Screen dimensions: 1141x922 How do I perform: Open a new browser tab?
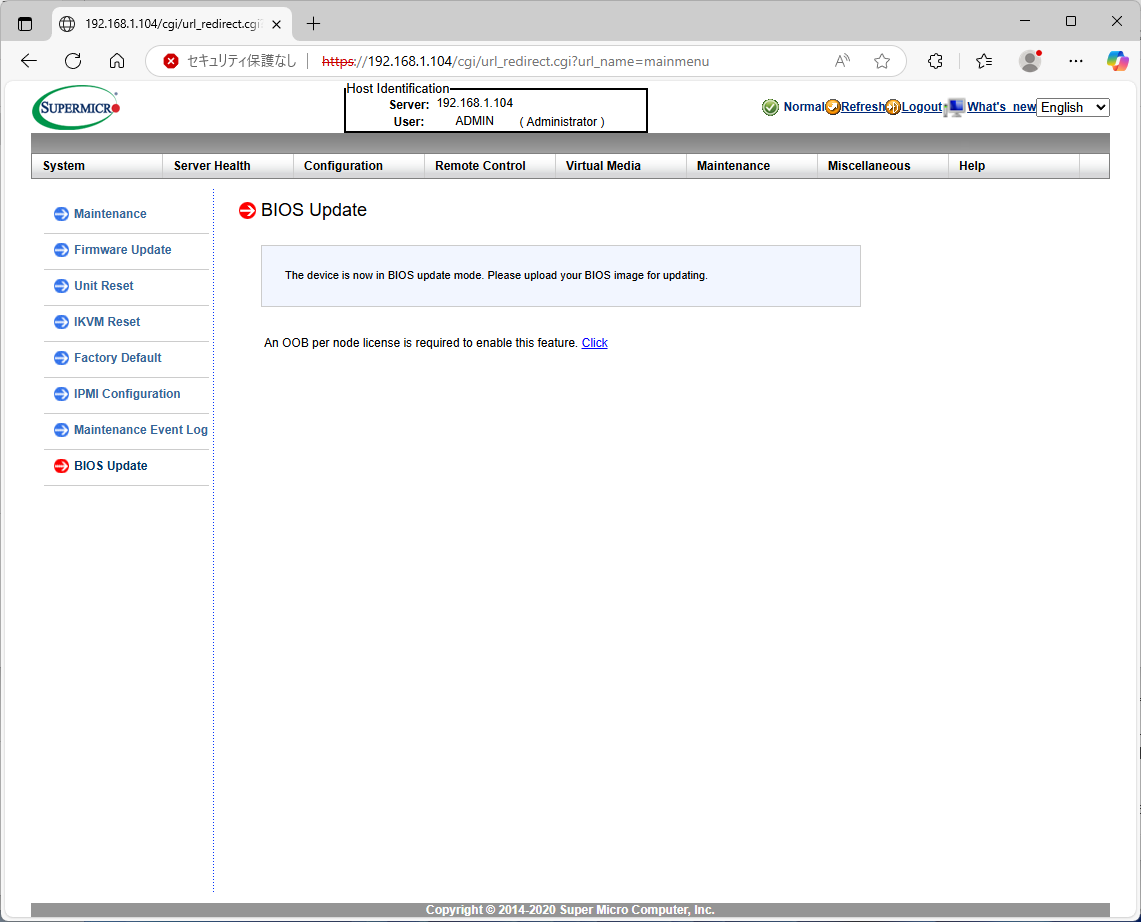(313, 23)
